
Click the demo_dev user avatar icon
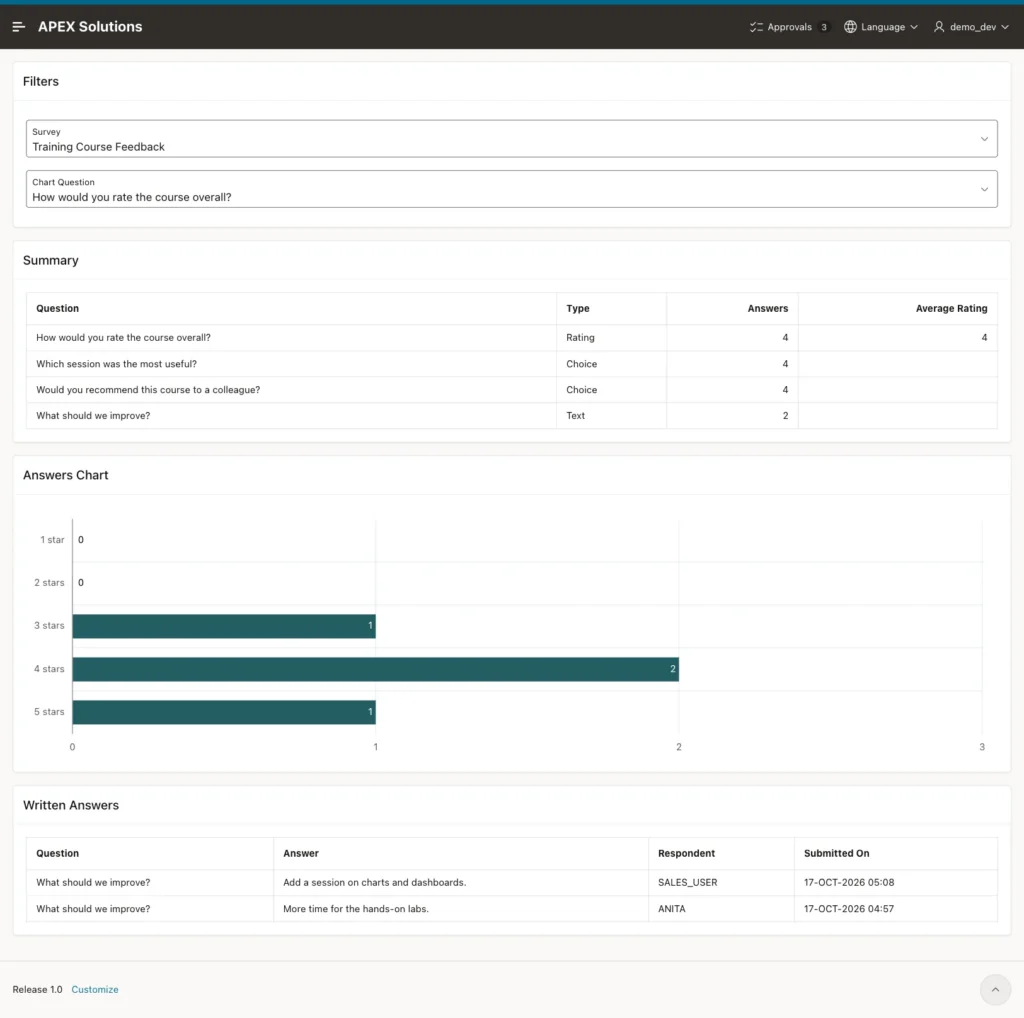click(x=938, y=27)
